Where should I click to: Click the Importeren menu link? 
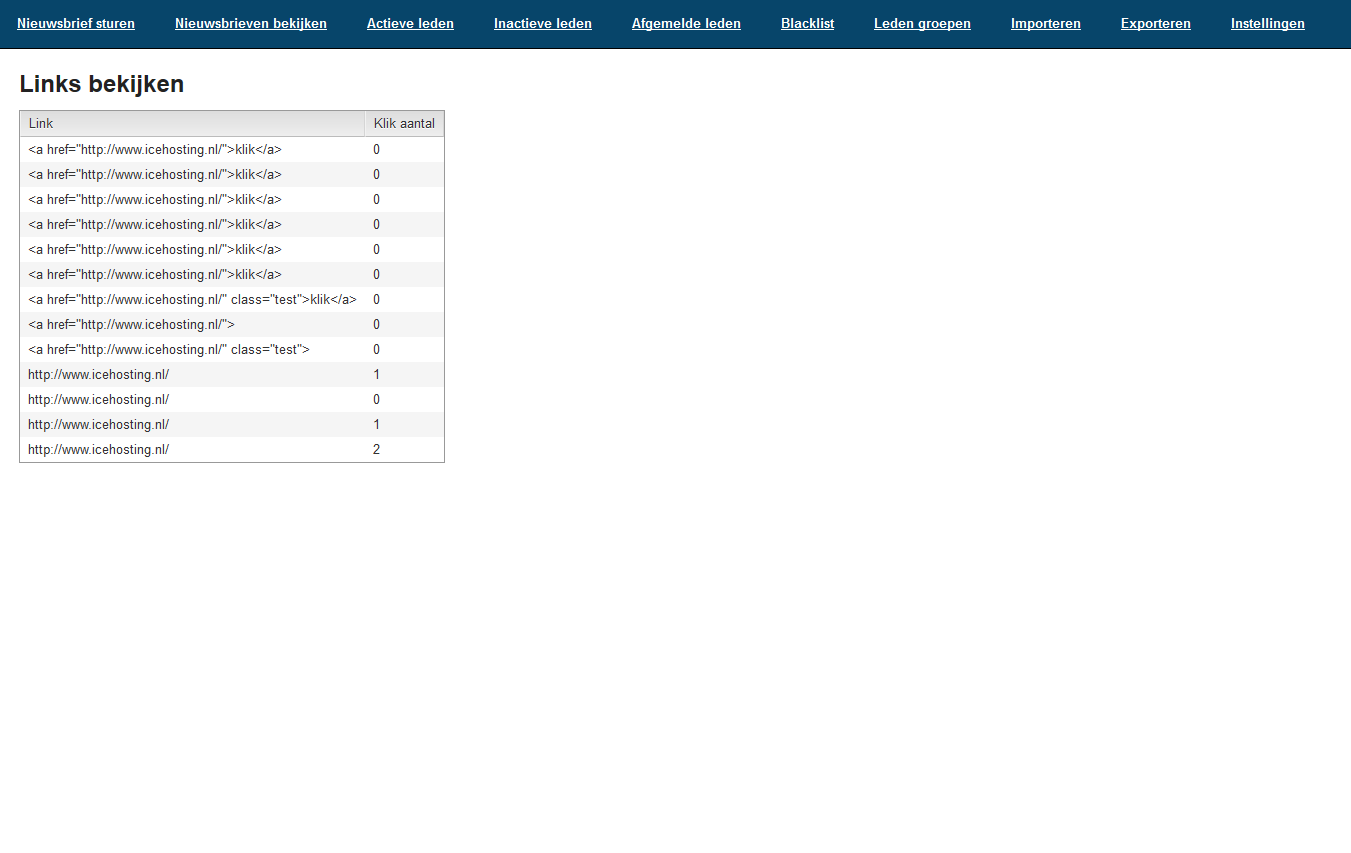1045,23
